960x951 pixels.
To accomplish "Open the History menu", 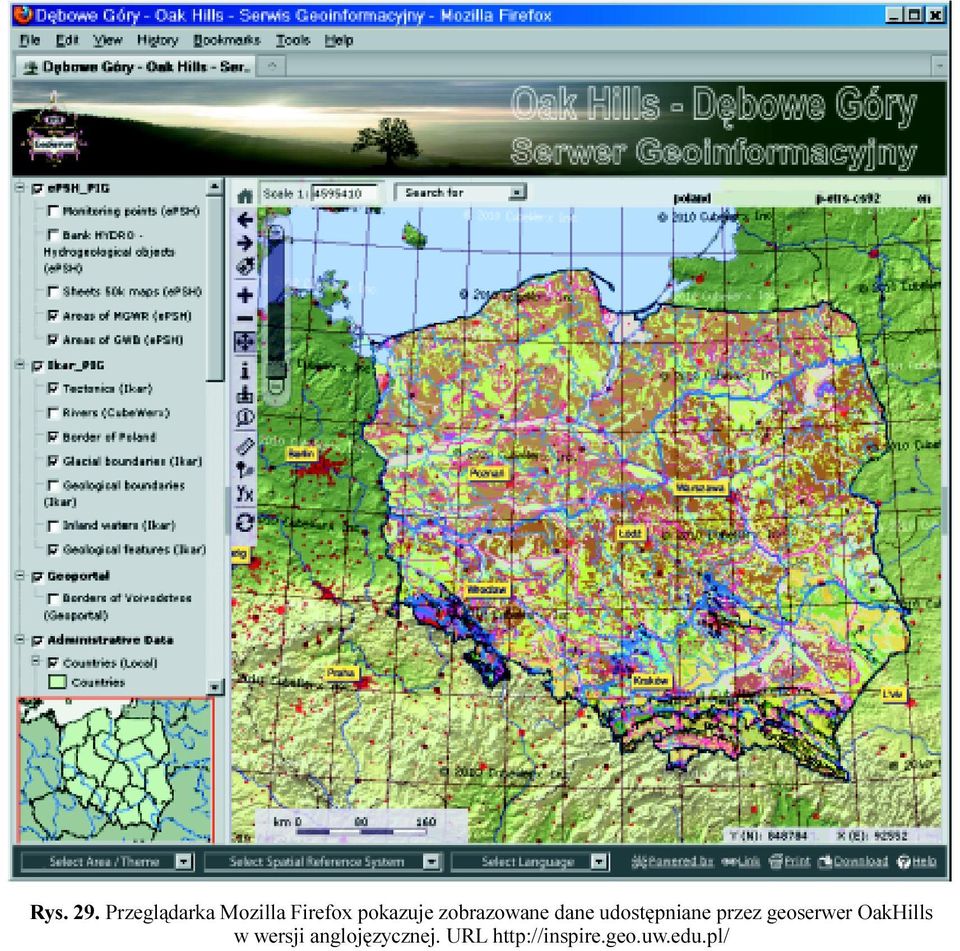I will (157, 40).
